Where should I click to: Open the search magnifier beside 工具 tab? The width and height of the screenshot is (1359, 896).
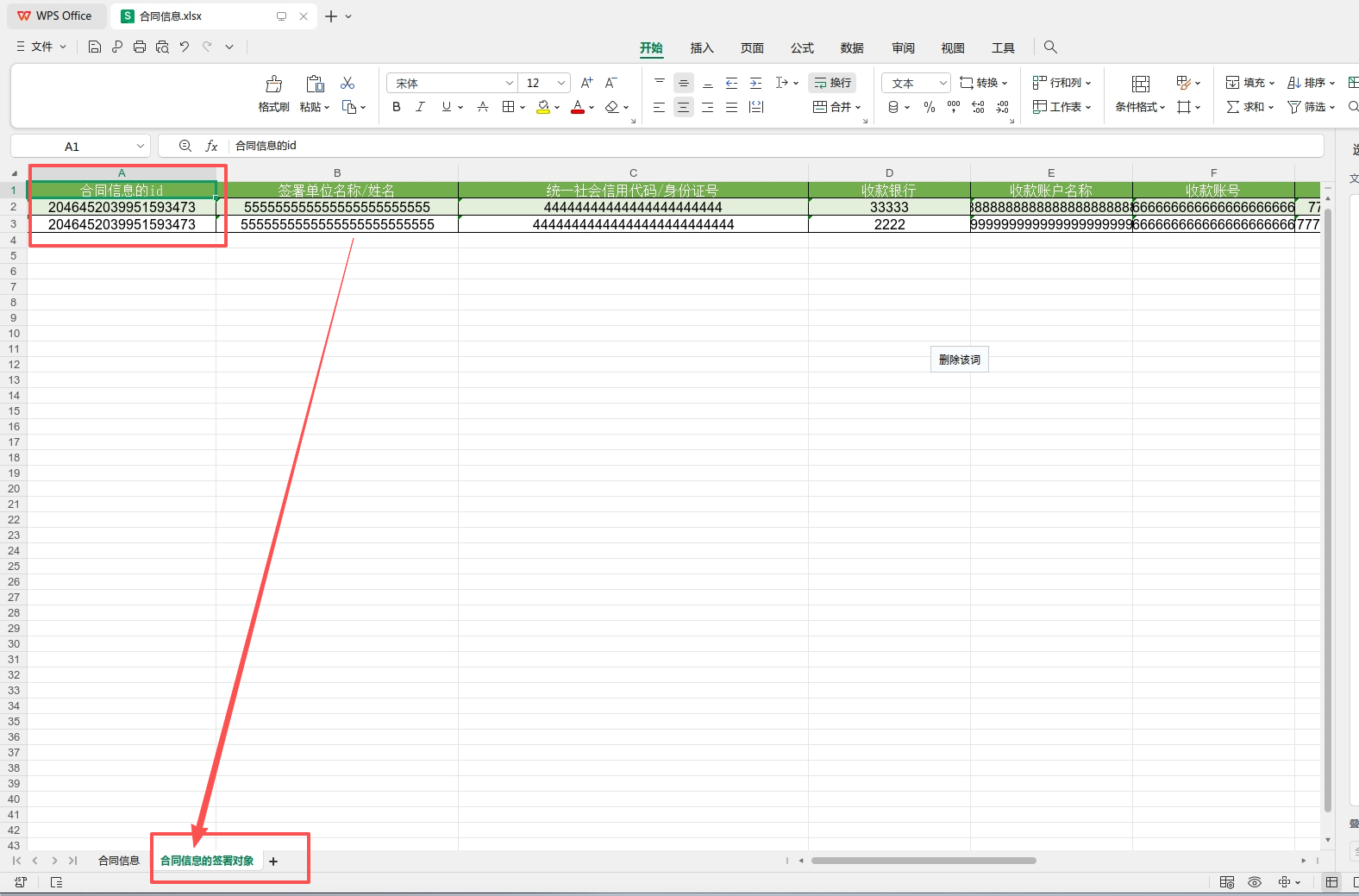1049,47
